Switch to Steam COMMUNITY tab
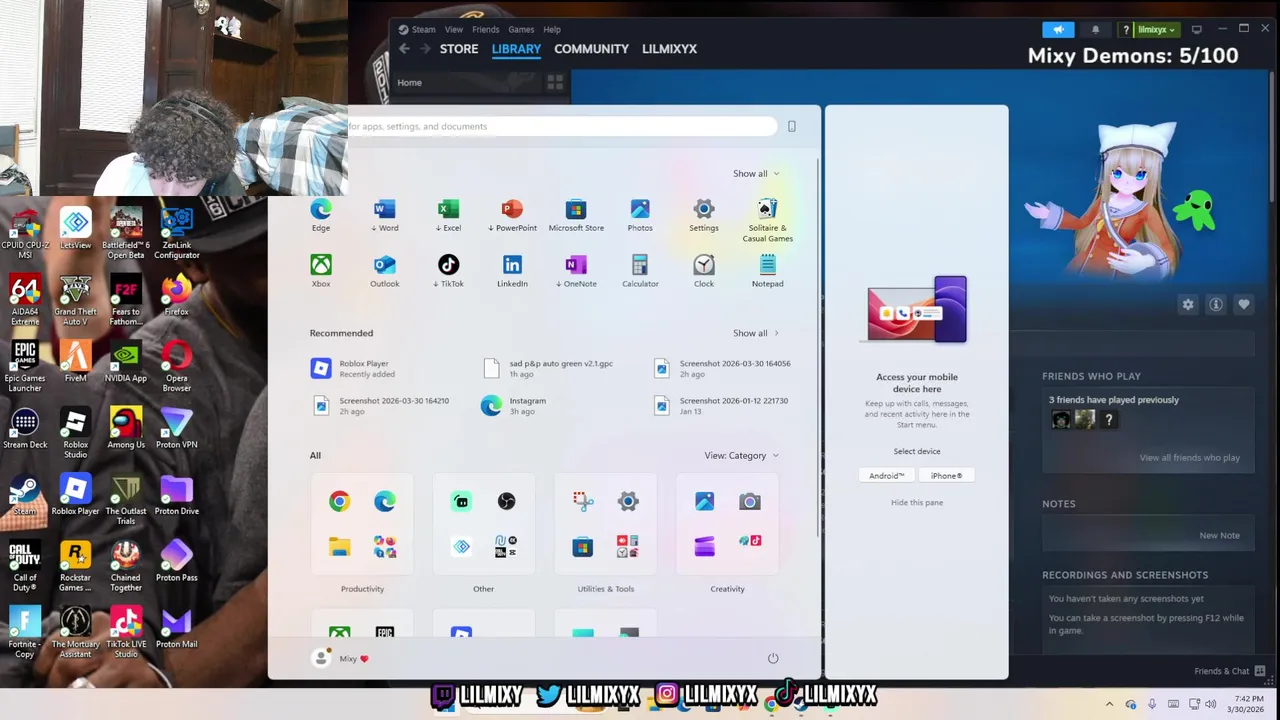This screenshot has width=1280, height=720. 591,49
